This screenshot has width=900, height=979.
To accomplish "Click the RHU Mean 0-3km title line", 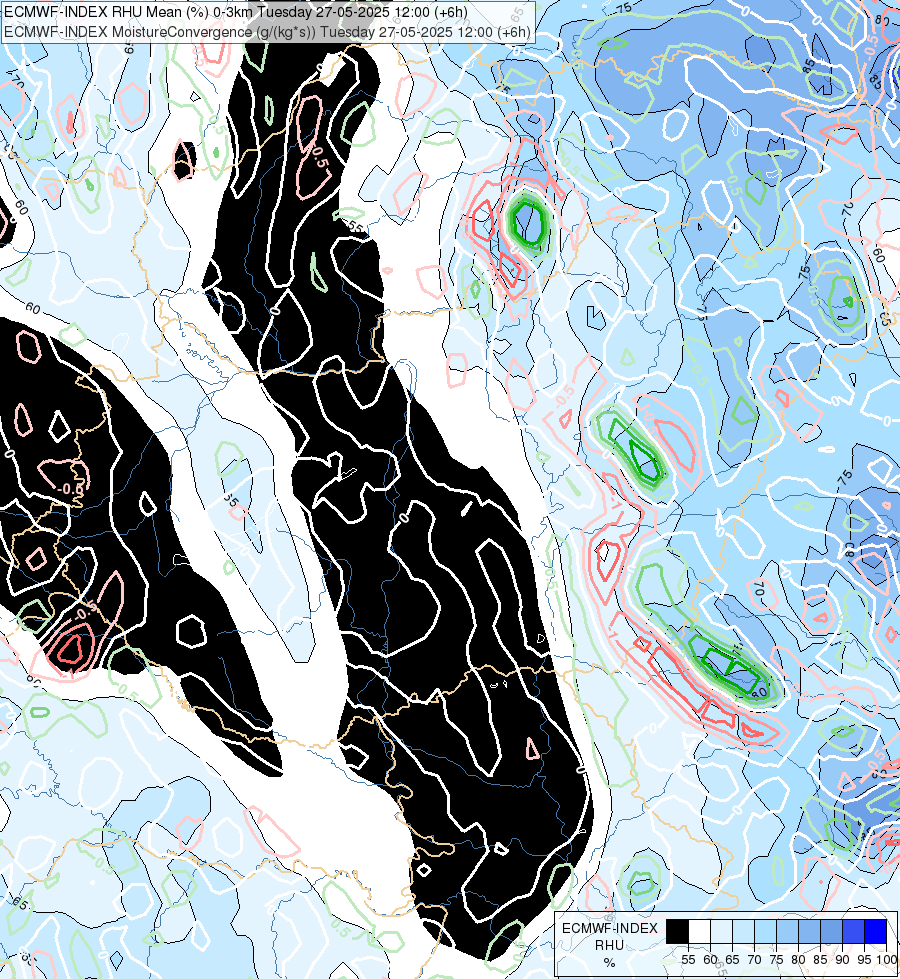I will tap(235, 11).
